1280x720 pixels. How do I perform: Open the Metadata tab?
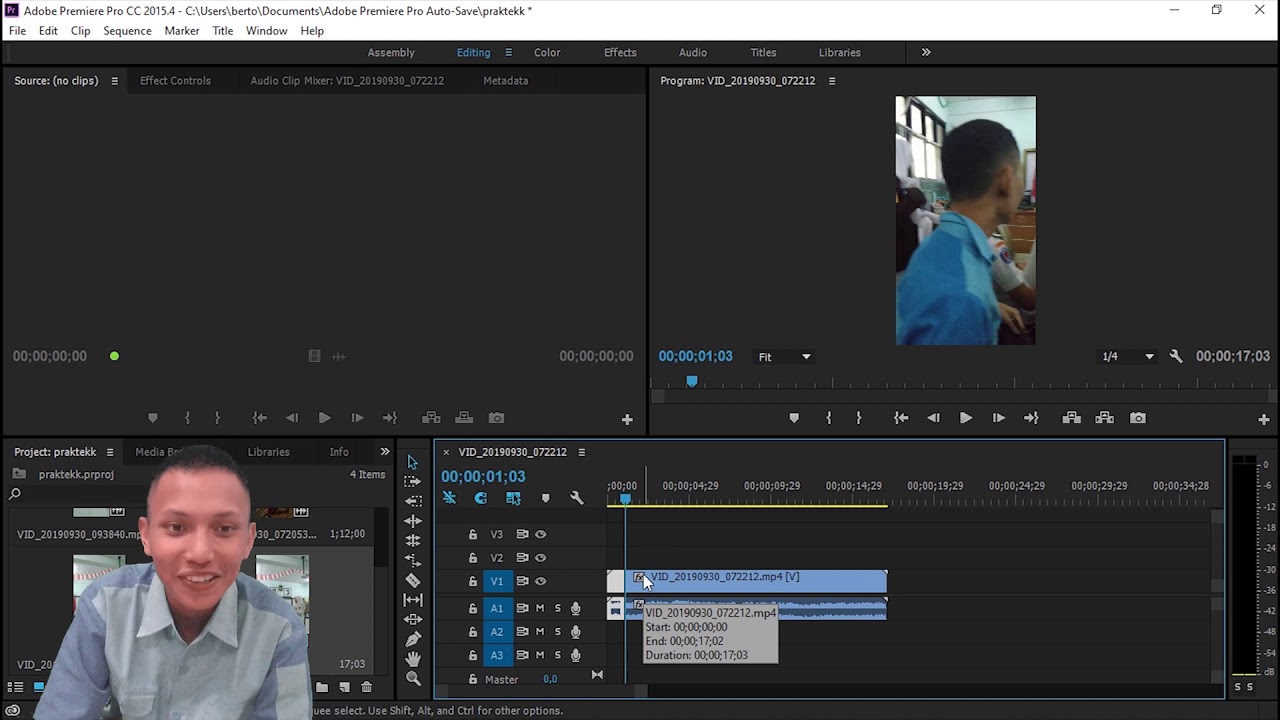pyautogui.click(x=505, y=81)
